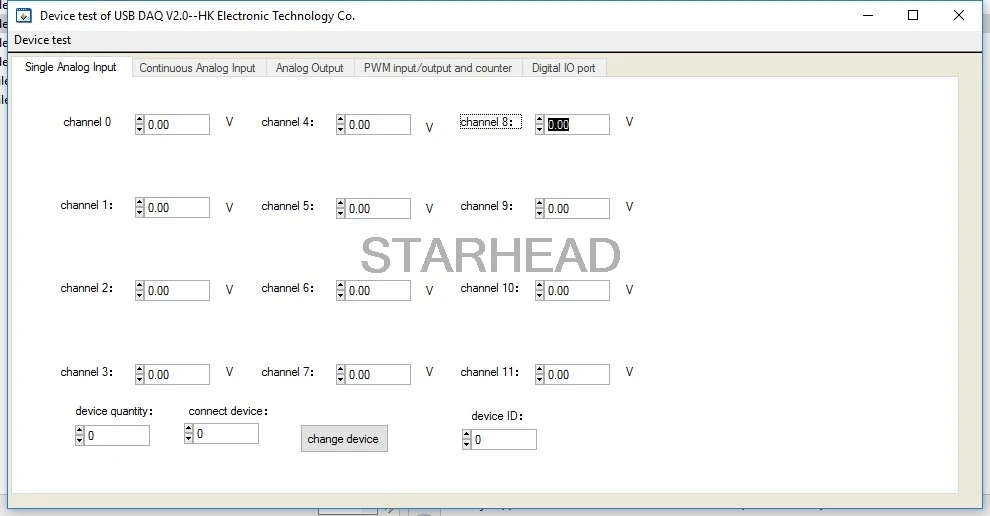
Task: Decrease device ID with down arrow
Action: [466, 444]
